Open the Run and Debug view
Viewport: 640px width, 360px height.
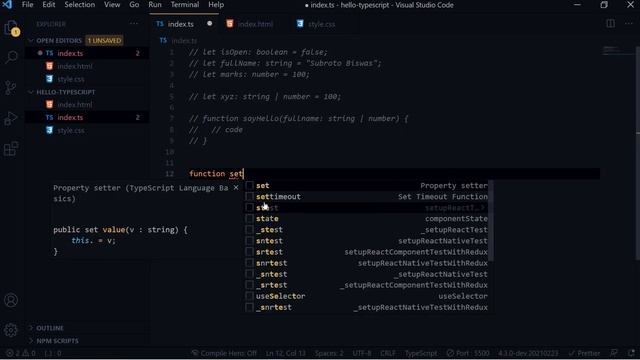11,118
